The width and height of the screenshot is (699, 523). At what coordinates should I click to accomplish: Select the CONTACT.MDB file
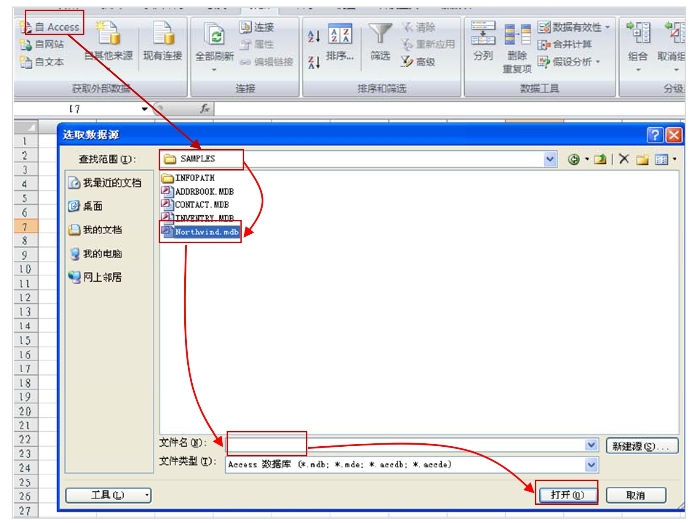[195, 205]
